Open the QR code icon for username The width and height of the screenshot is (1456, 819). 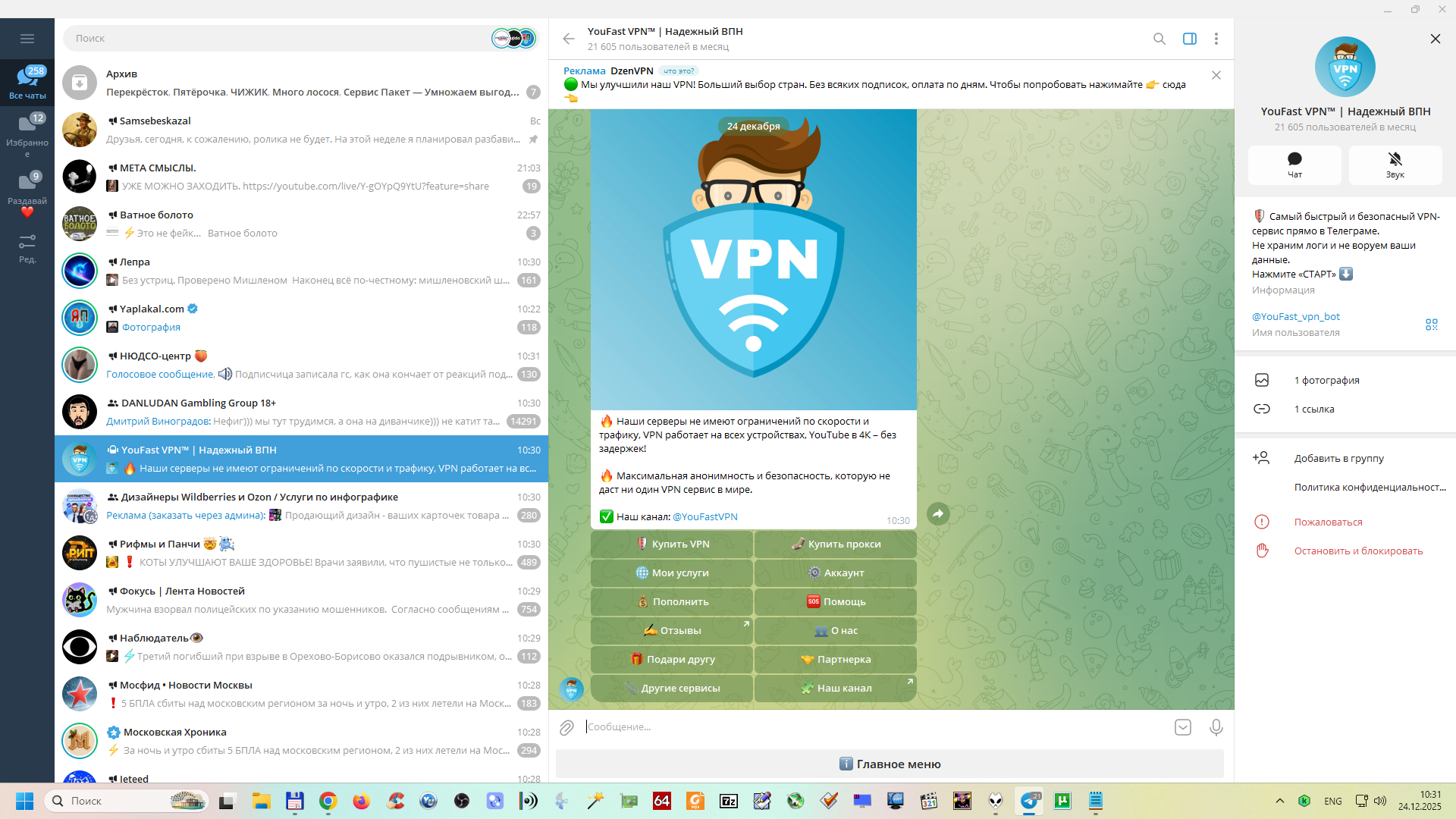[x=1431, y=325]
